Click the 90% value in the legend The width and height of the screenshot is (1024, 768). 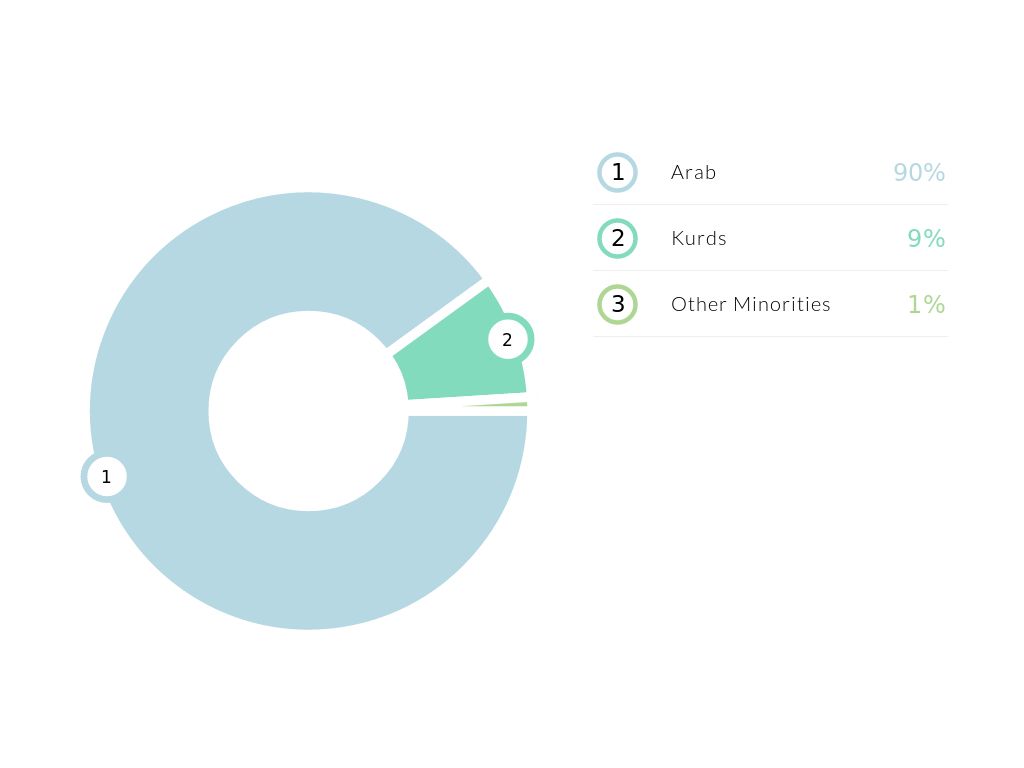point(918,172)
